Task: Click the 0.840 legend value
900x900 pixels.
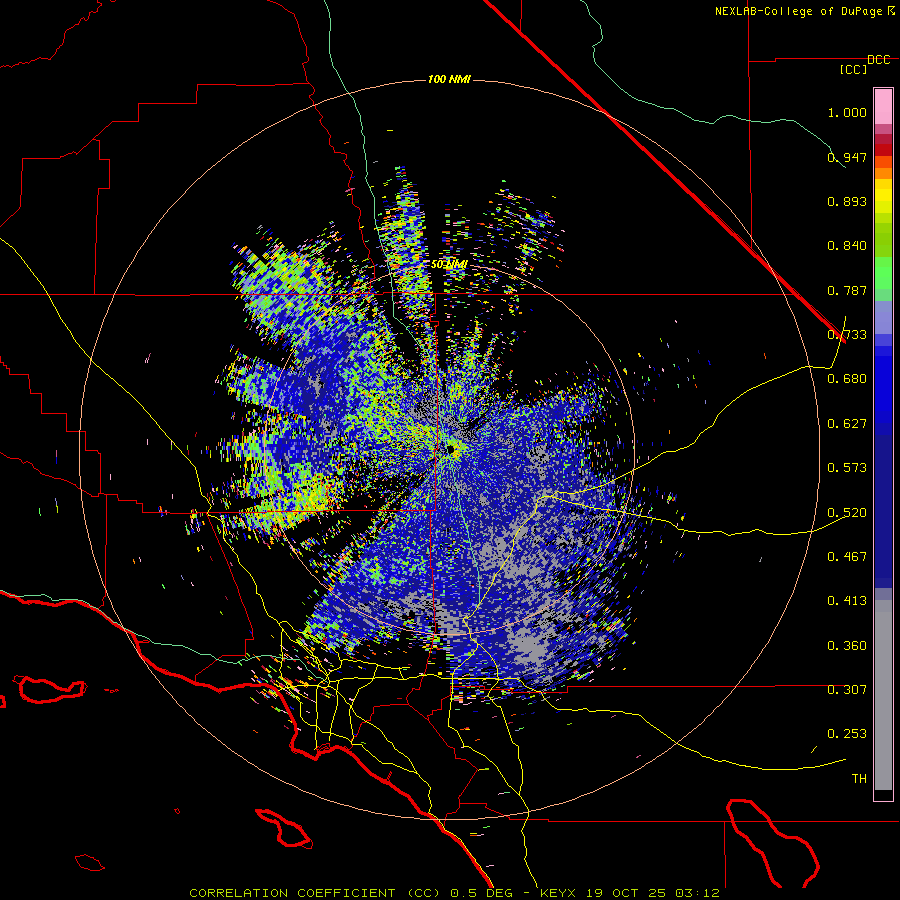Action: click(x=847, y=246)
